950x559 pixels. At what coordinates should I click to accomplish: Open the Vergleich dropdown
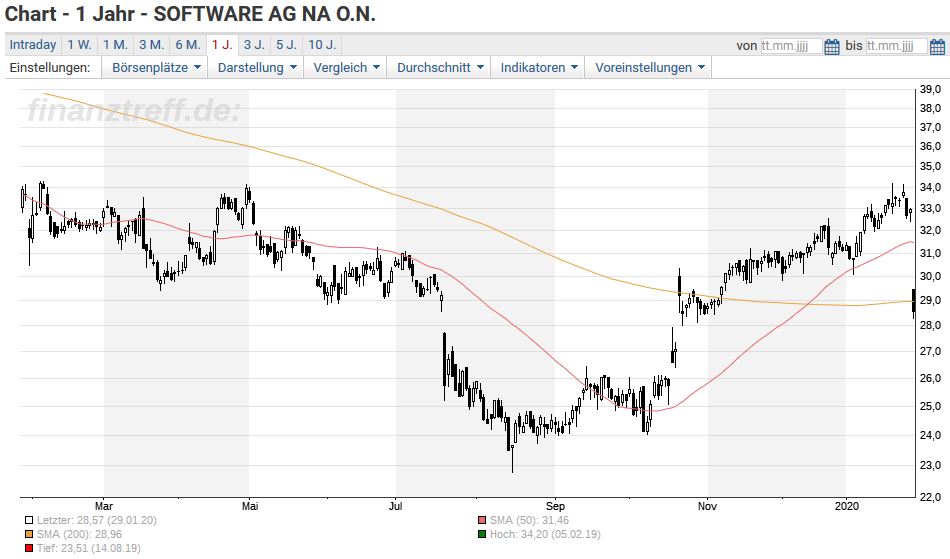(x=345, y=68)
